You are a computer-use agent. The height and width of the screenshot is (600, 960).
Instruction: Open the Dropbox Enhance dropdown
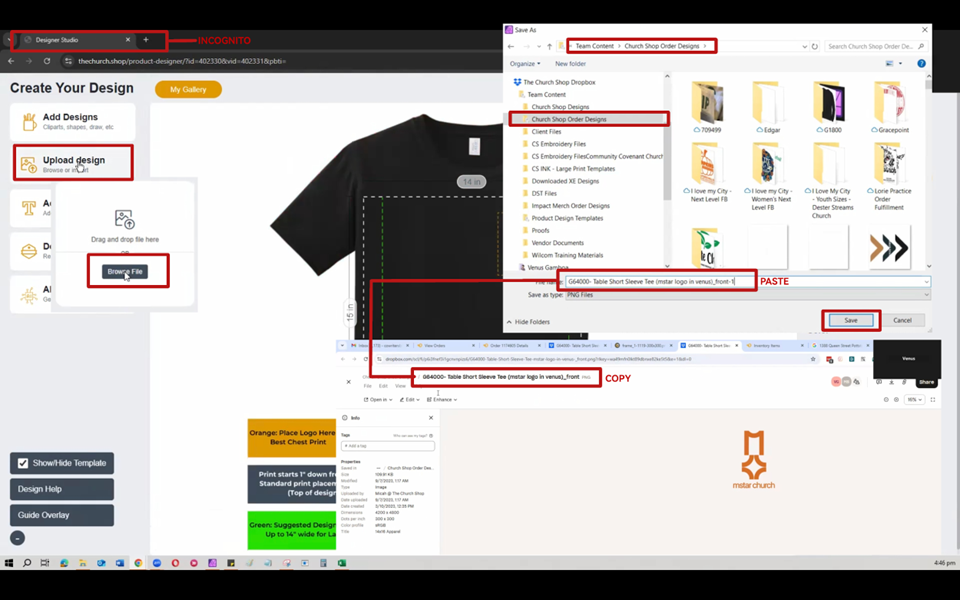point(443,400)
